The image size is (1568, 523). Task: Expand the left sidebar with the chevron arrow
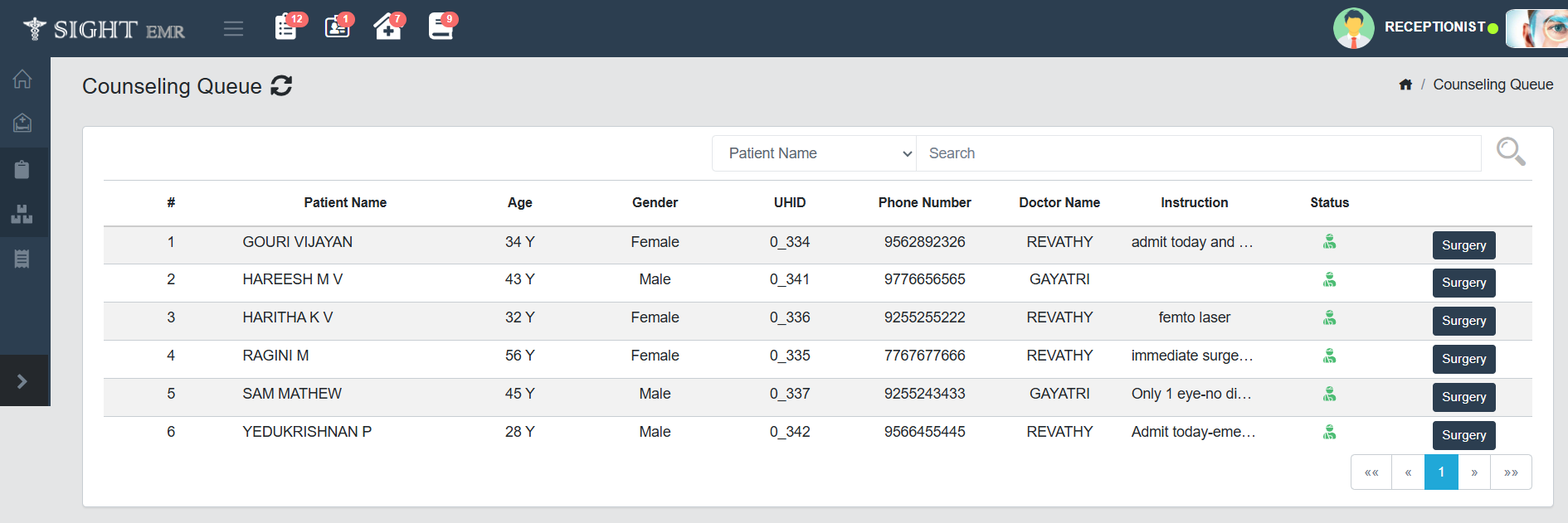click(22, 381)
